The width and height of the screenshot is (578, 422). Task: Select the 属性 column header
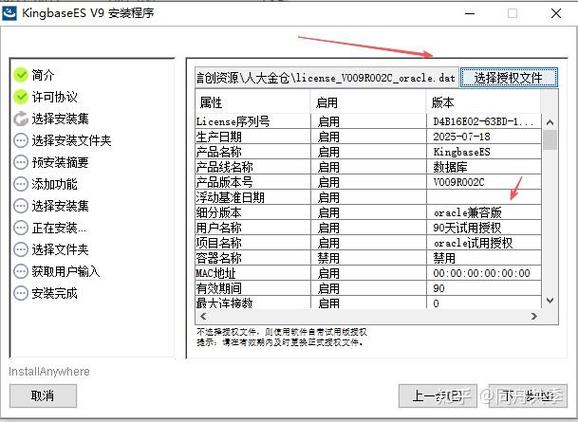coord(253,102)
